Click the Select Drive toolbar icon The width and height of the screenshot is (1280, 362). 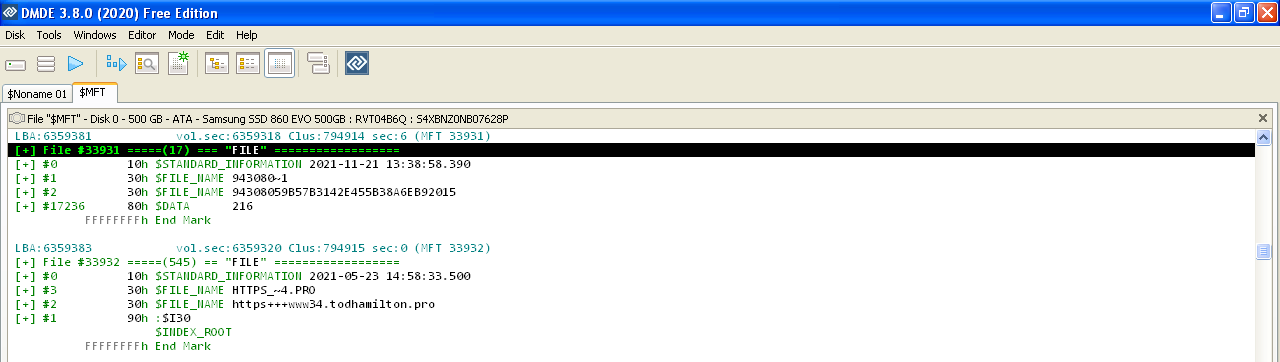tap(15, 64)
